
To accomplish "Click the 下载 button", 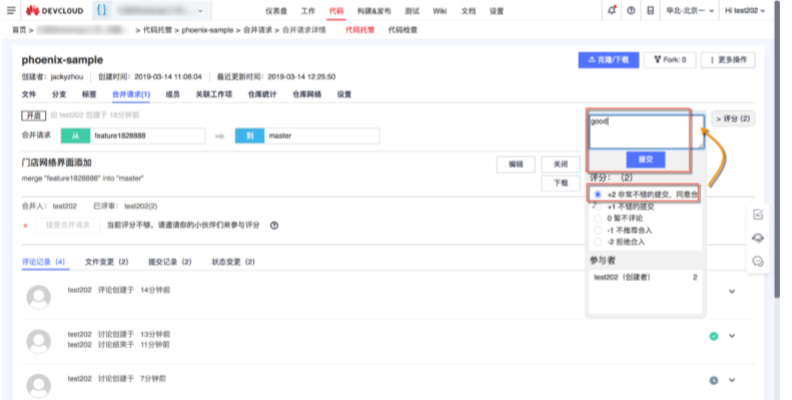I will point(561,183).
